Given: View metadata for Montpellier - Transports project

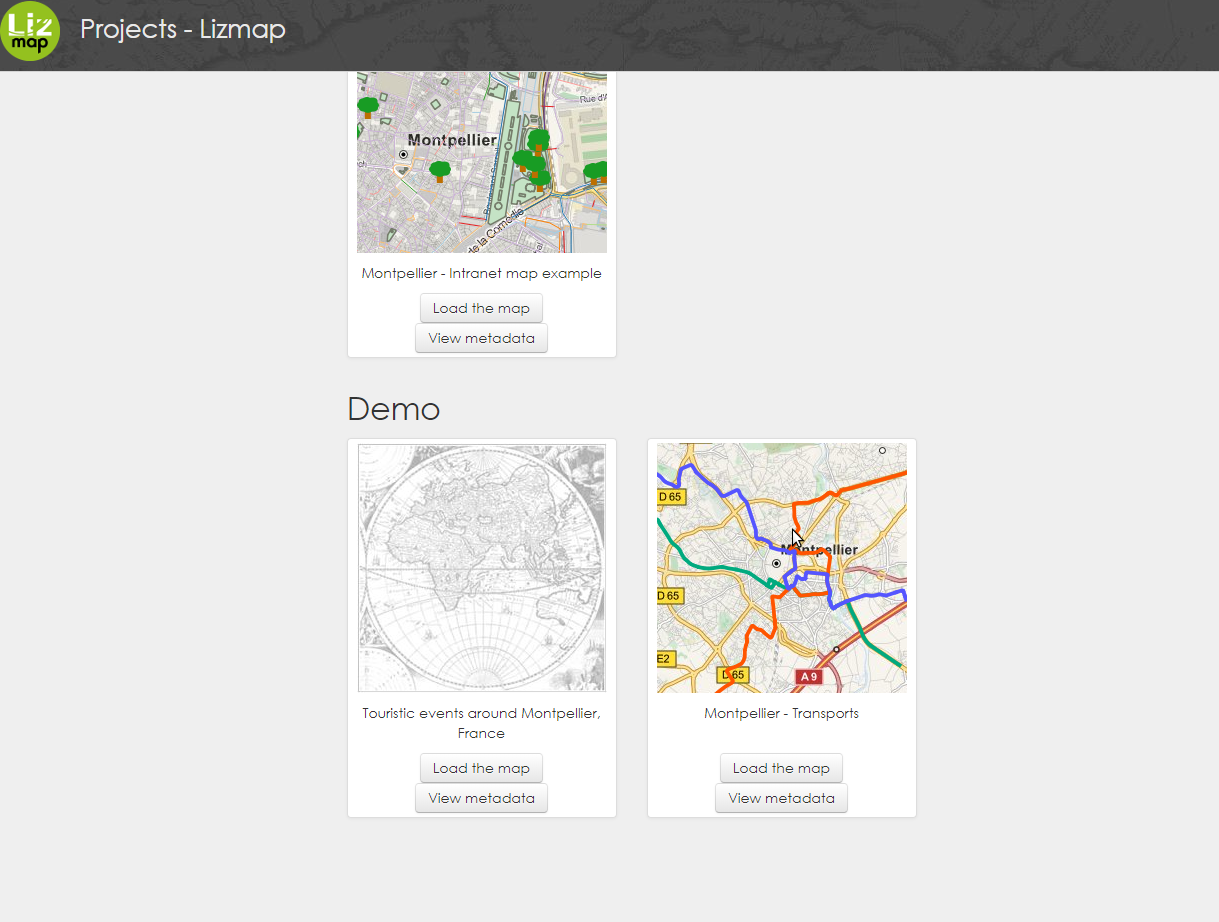Looking at the screenshot, I should point(781,797).
